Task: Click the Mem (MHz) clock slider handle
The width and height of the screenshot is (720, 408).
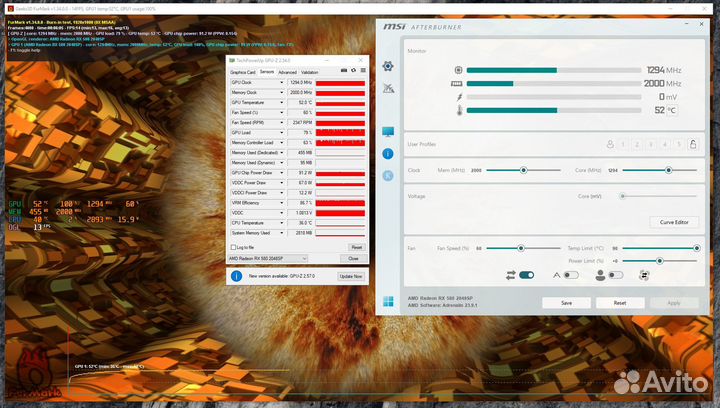Action: point(523,170)
